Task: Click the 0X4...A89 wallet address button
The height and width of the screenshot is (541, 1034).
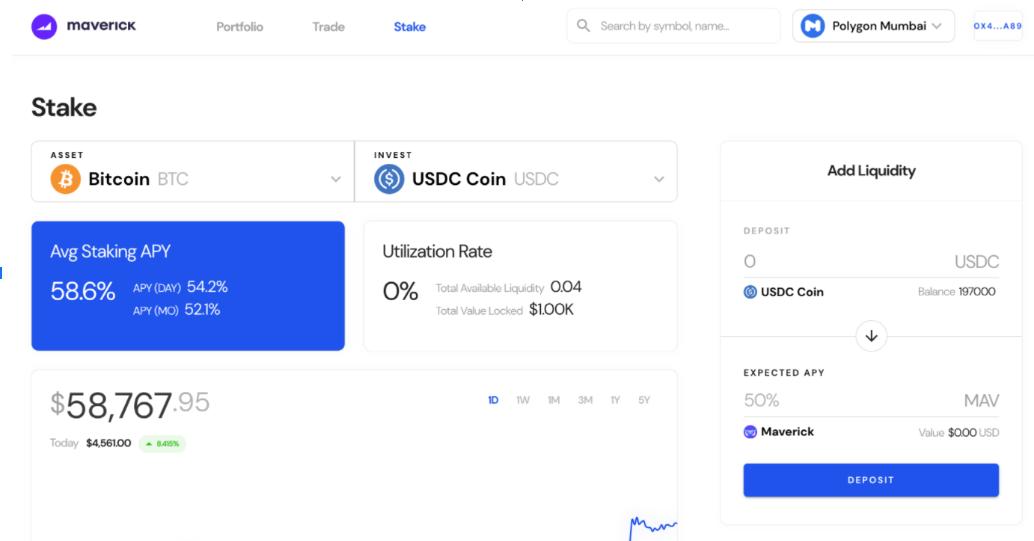Action: (996, 26)
